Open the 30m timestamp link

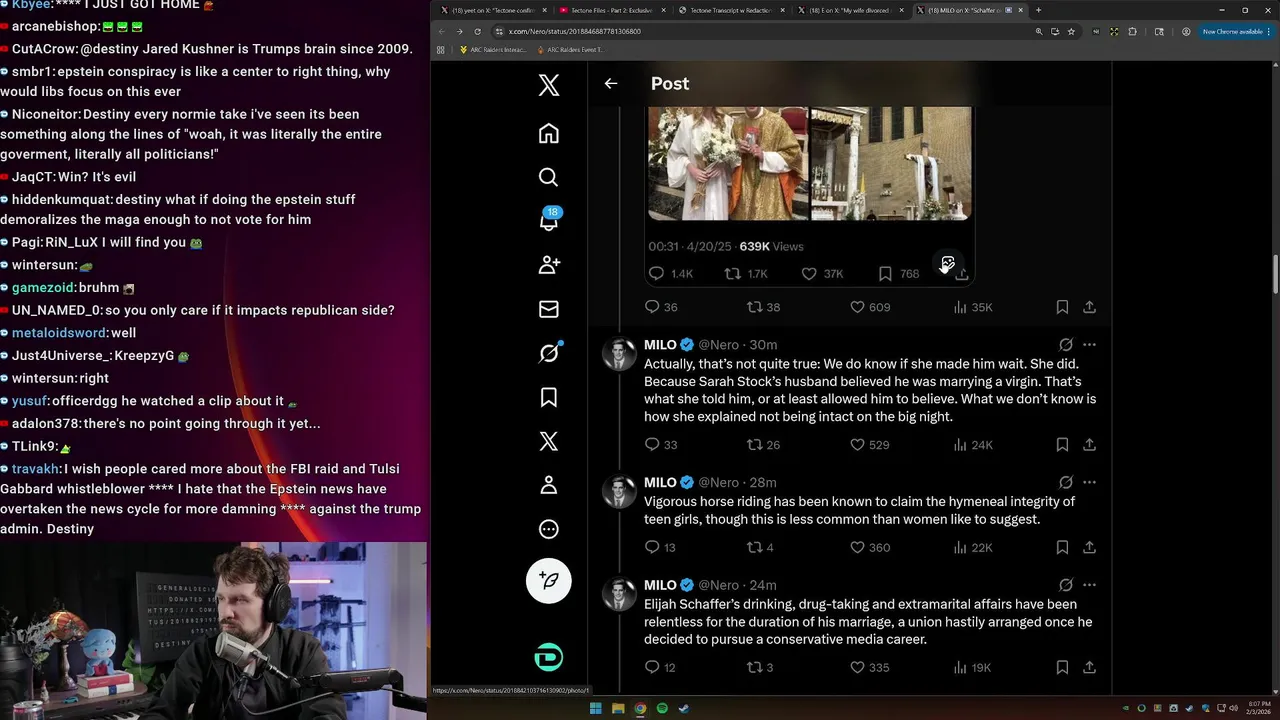pos(763,344)
